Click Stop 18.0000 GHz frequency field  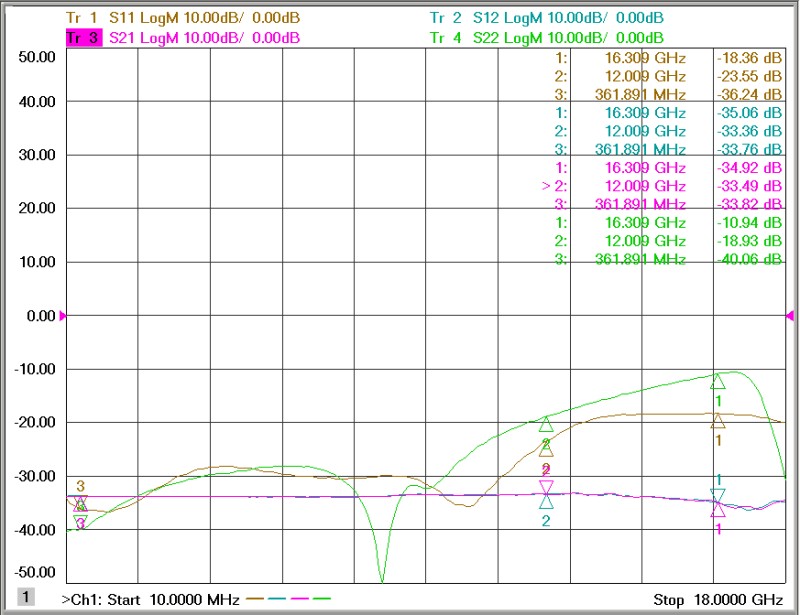point(717,599)
